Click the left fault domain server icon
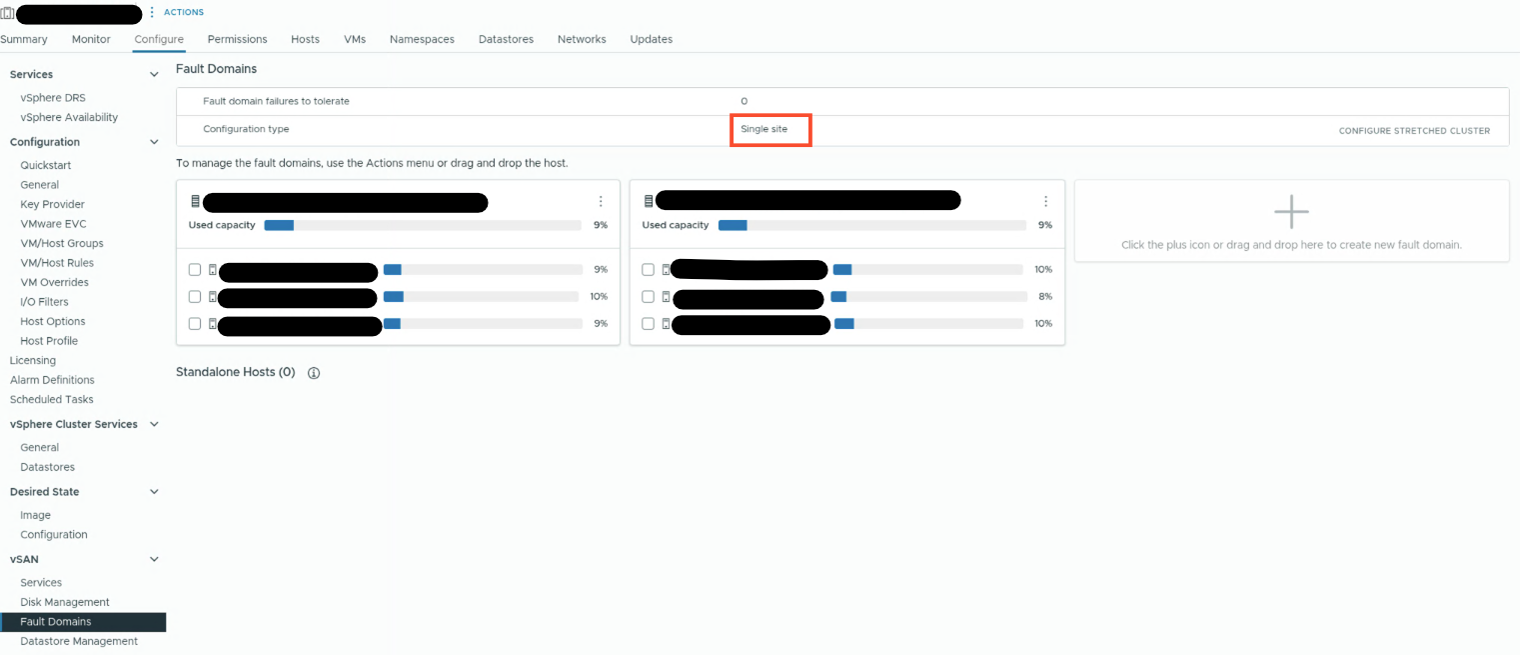 click(x=195, y=202)
